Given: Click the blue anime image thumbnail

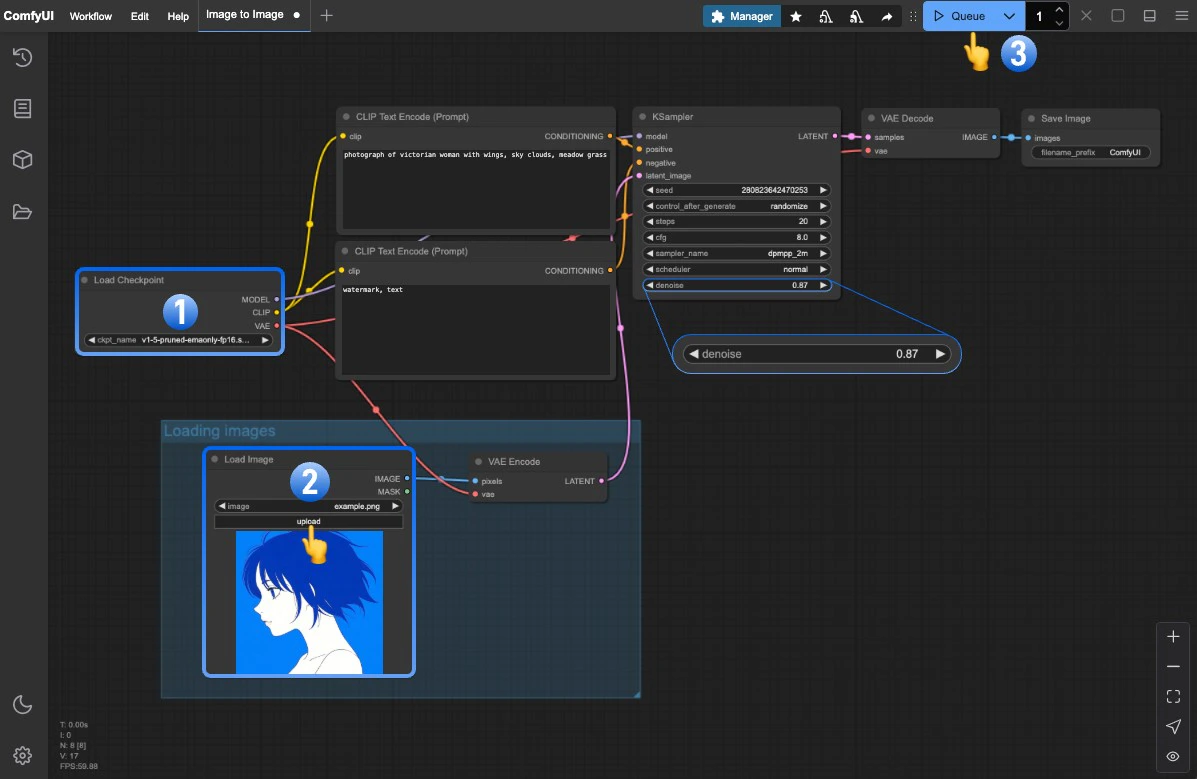Looking at the screenshot, I should tap(308, 600).
